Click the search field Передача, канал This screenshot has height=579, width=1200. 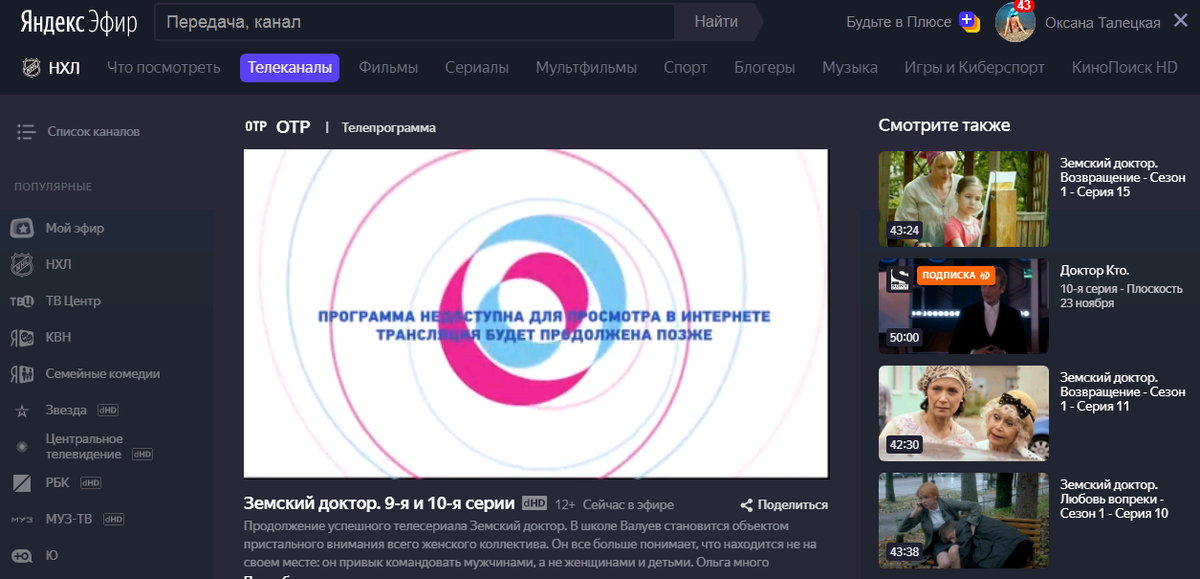415,21
